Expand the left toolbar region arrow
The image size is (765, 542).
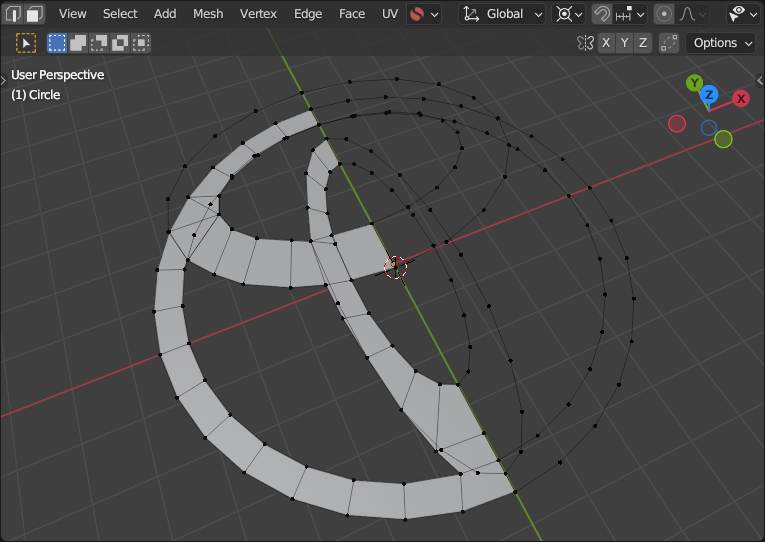[3, 79]
